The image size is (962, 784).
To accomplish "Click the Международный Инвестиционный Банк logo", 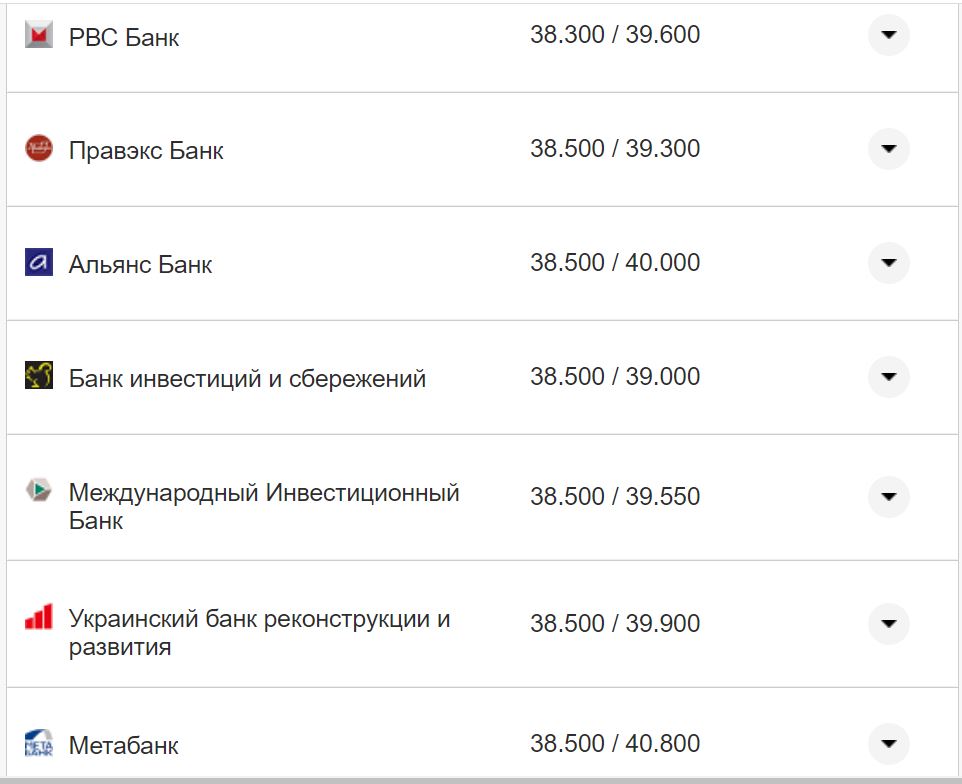I will pyautogui.click(x=40, y=489).
